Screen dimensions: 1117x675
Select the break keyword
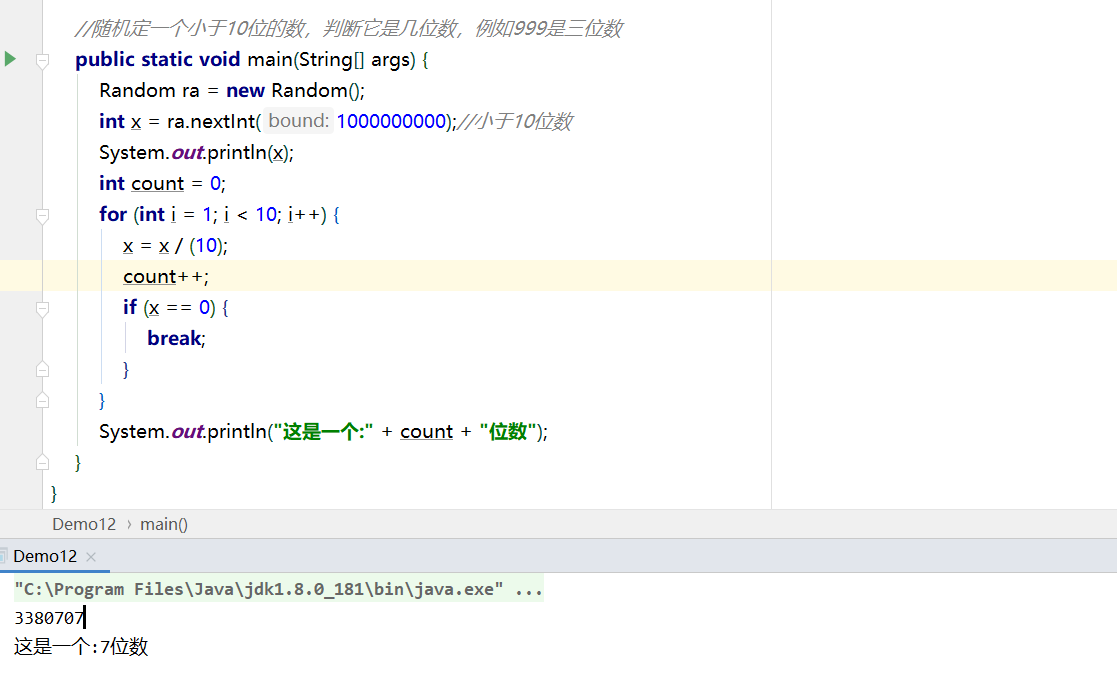click(174, 338)
